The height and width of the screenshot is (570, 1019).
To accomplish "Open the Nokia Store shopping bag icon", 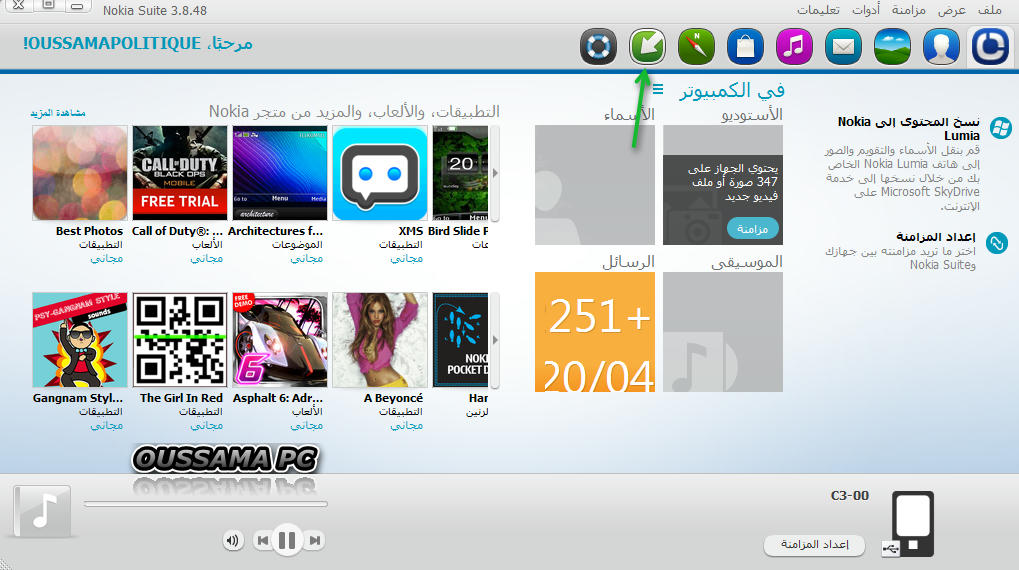I will (745, 46).
